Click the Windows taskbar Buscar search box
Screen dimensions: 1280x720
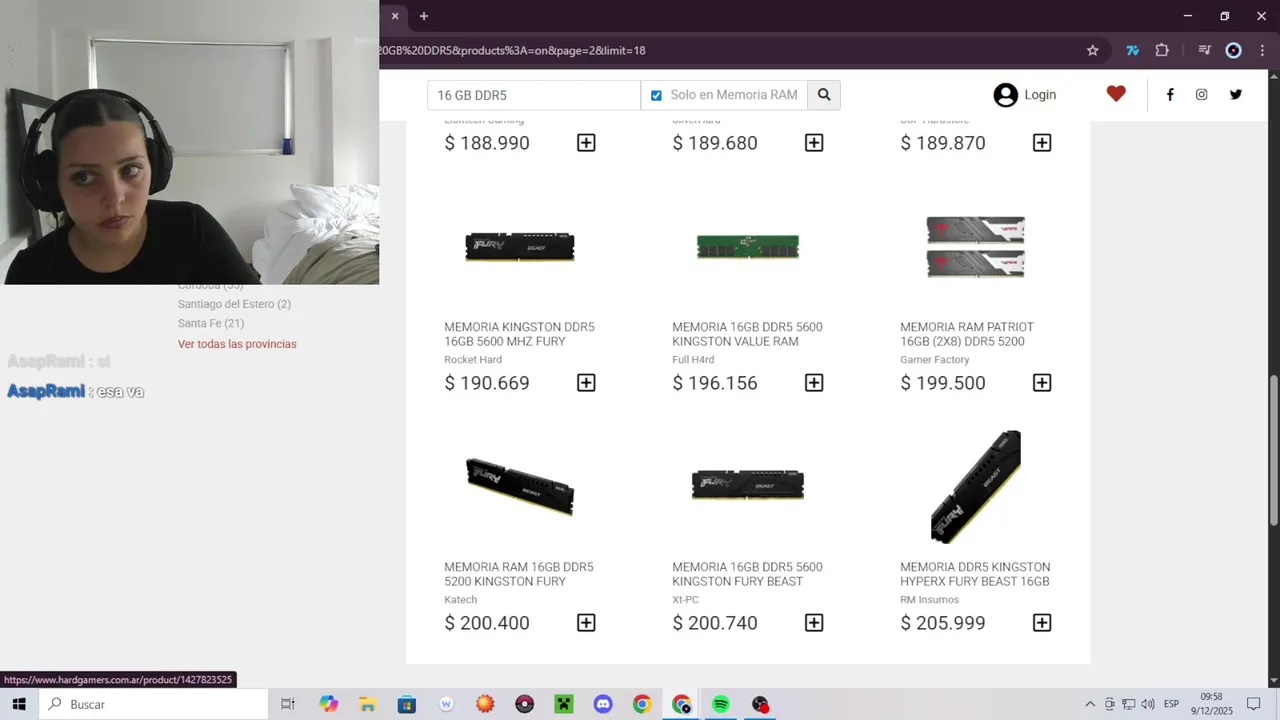154,704
